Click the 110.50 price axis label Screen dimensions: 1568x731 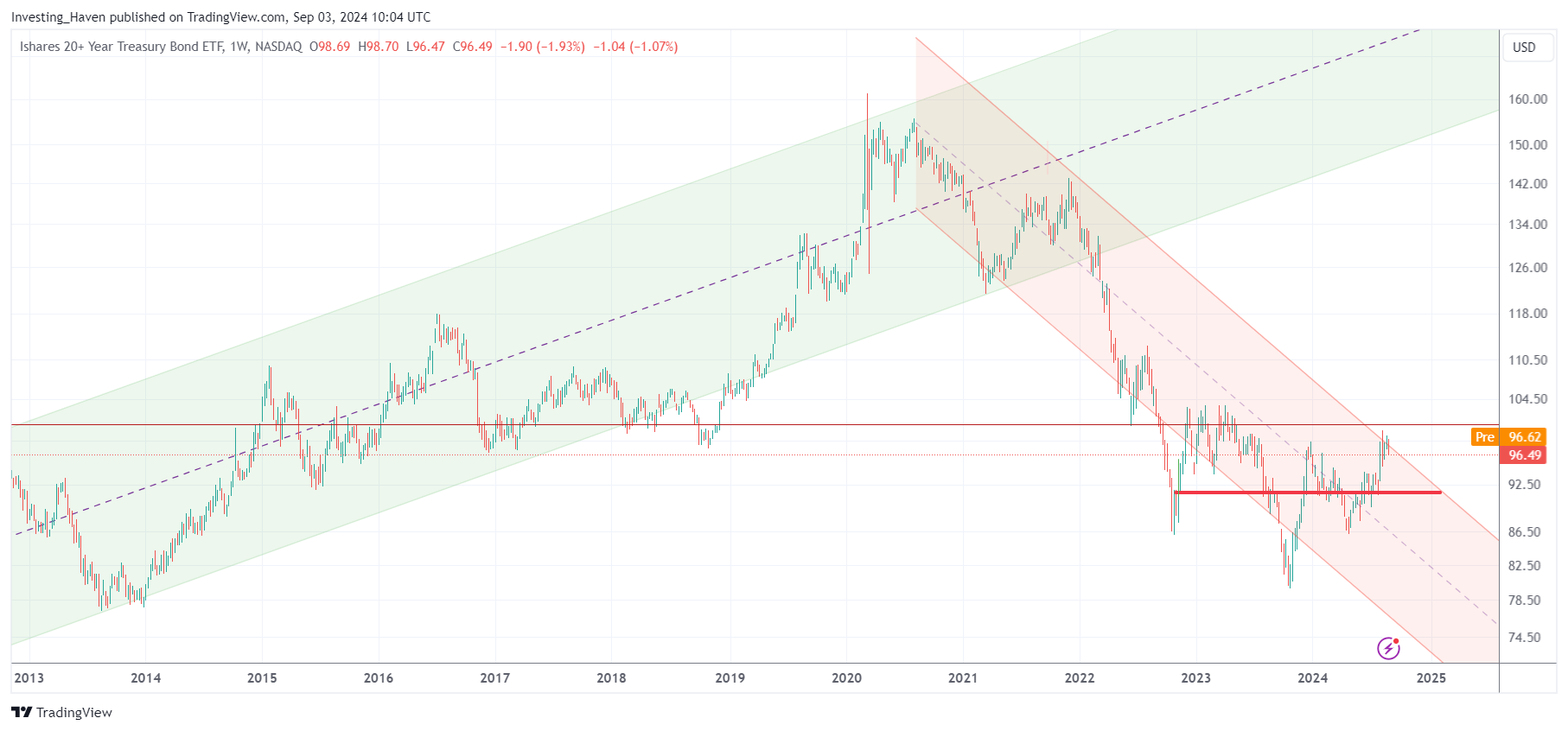[1527, 360]
